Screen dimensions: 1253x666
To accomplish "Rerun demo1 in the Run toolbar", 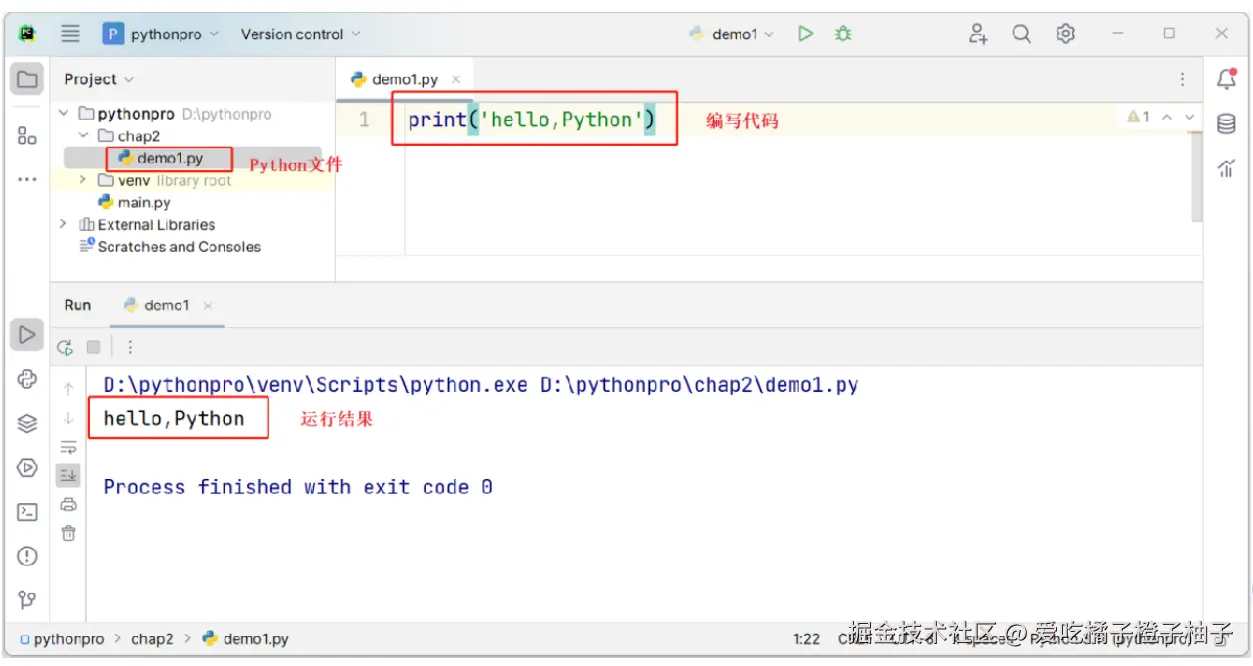I will (x=65, y=347).
